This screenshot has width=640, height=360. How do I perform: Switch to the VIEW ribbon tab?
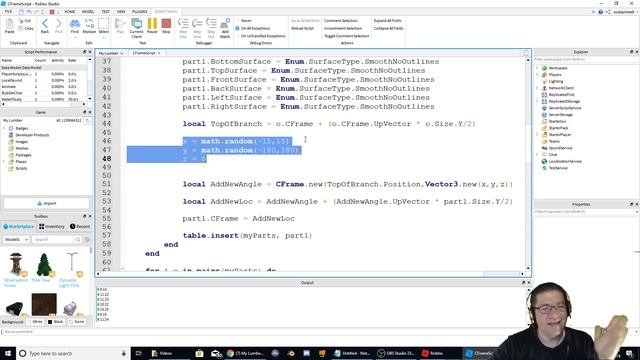pos(121,12)
